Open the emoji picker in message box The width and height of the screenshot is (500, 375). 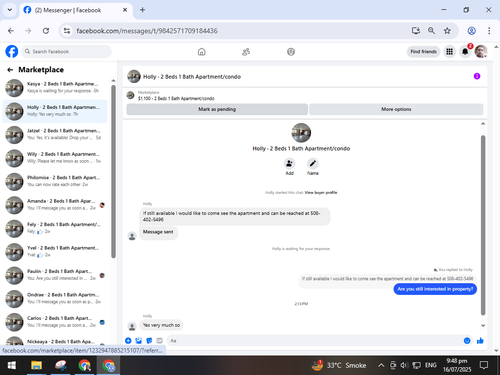tap(467, 340)
